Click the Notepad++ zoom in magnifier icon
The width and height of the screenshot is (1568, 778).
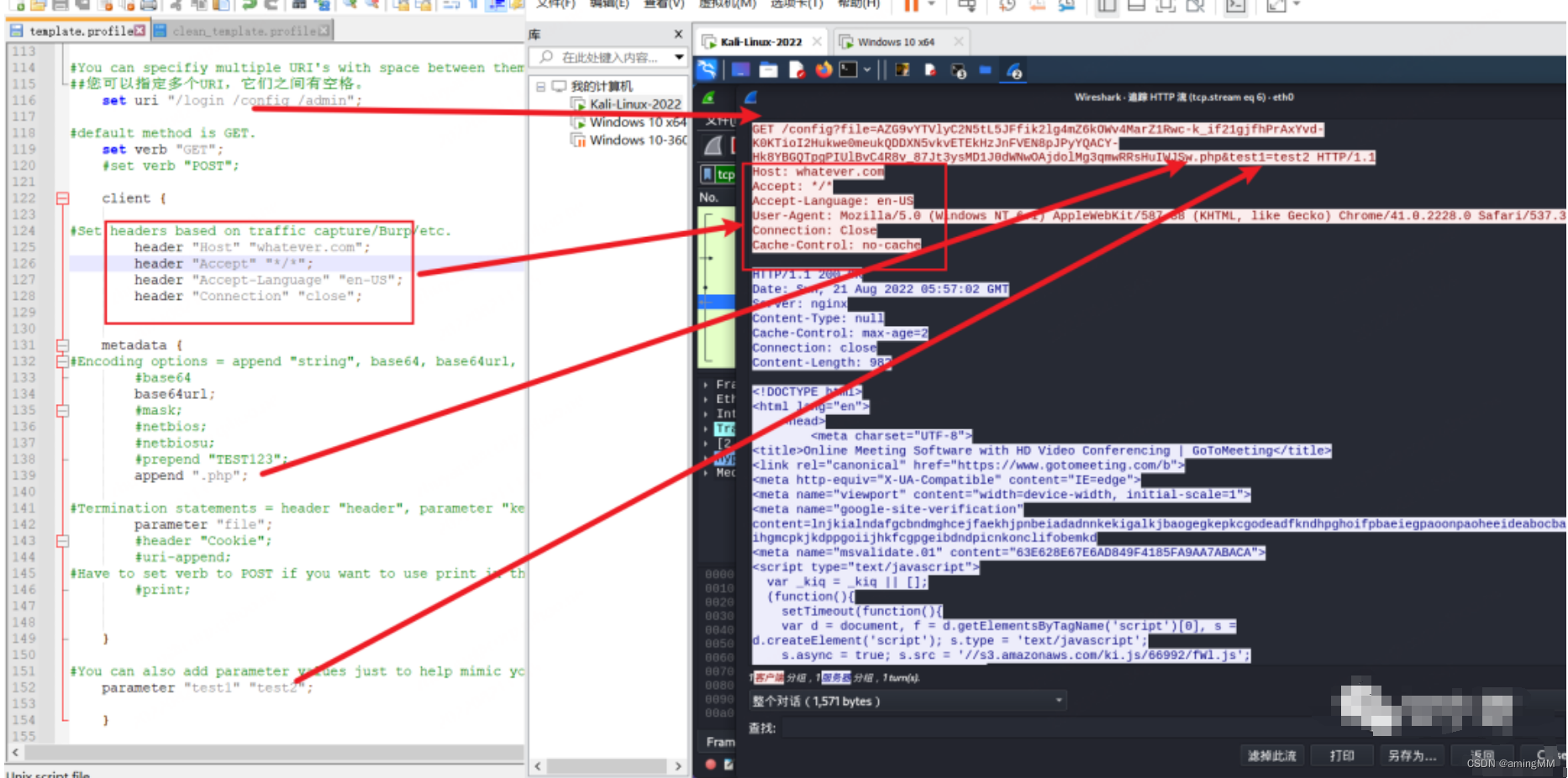tap(350, 4)
